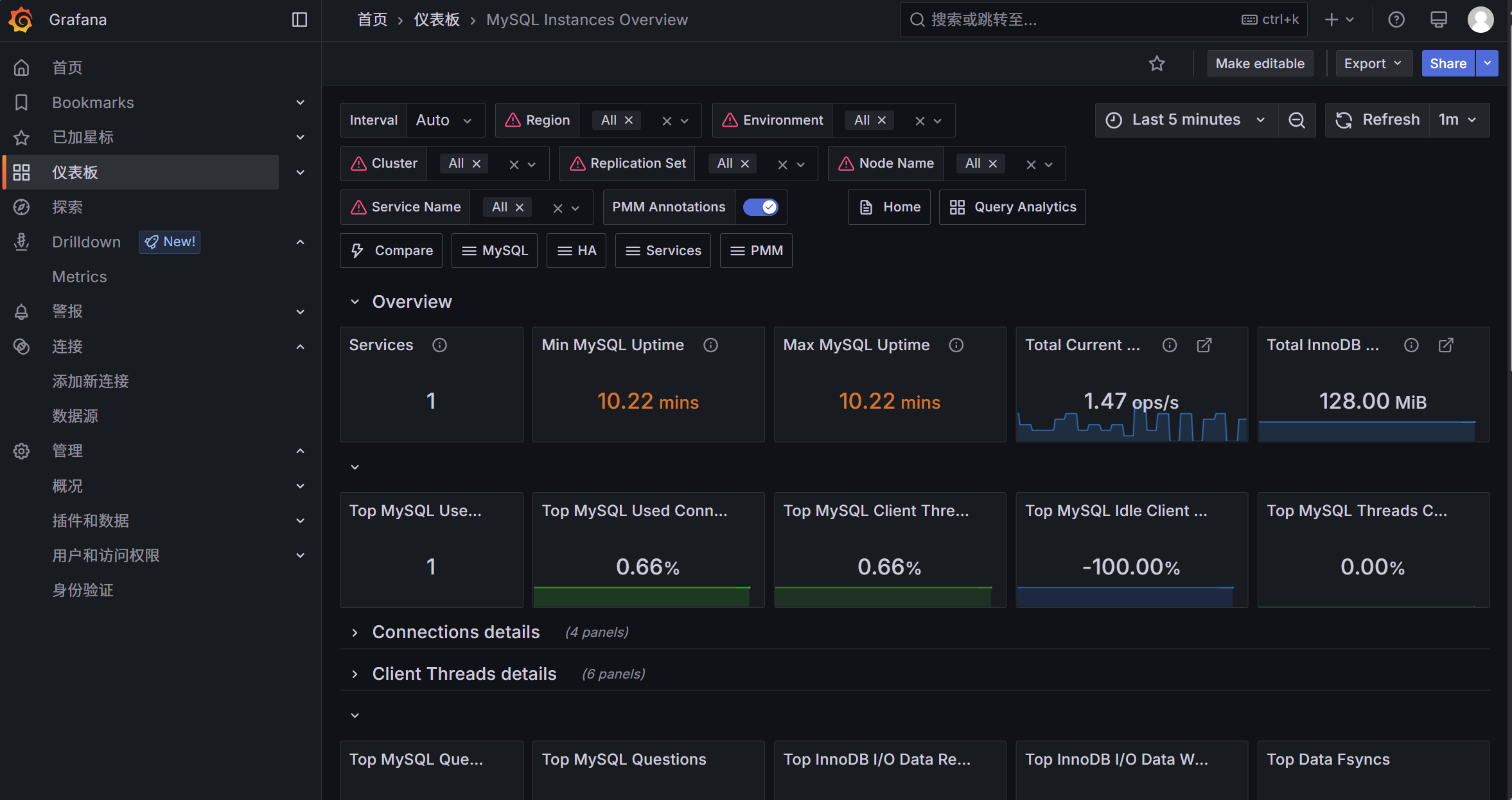The image size is (1512, 800).
Task: Go to 仪表板 breadcrumb link
Action: (437, 20)
